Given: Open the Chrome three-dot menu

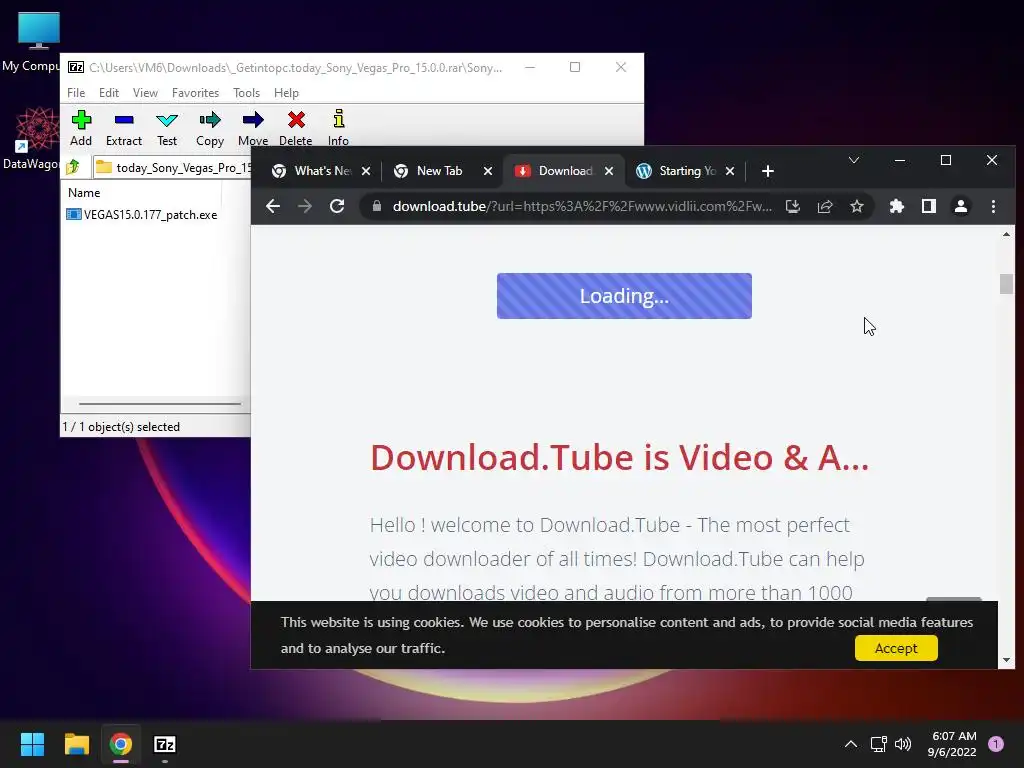Looking at the screenshot, I should [x=993, y=206].
